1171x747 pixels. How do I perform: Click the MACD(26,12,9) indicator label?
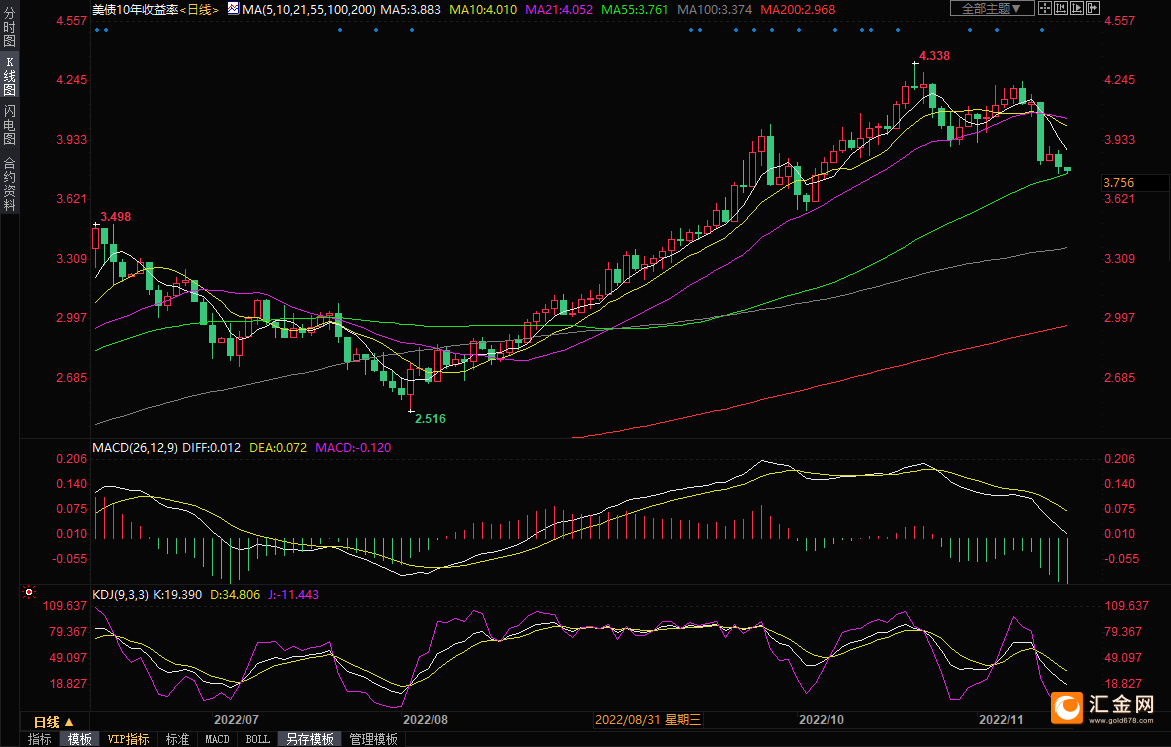[x=134, y=447]
